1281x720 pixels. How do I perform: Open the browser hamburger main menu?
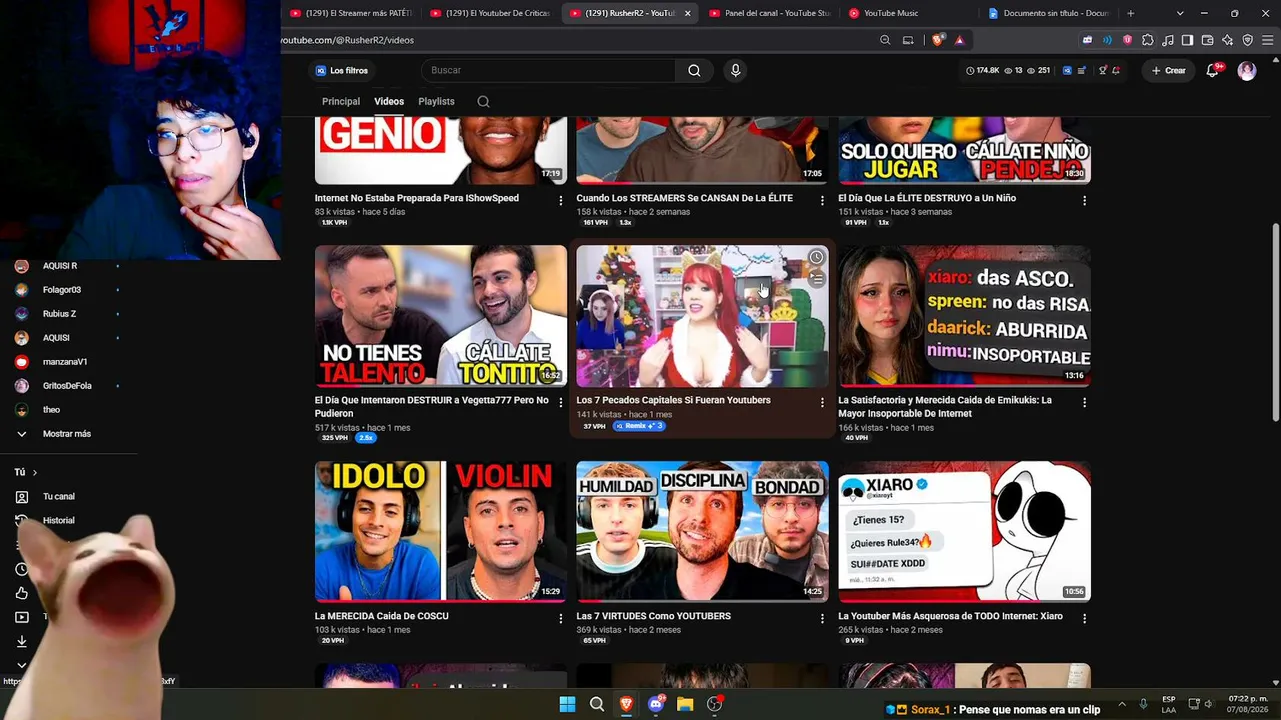[x=1267, y=40]
